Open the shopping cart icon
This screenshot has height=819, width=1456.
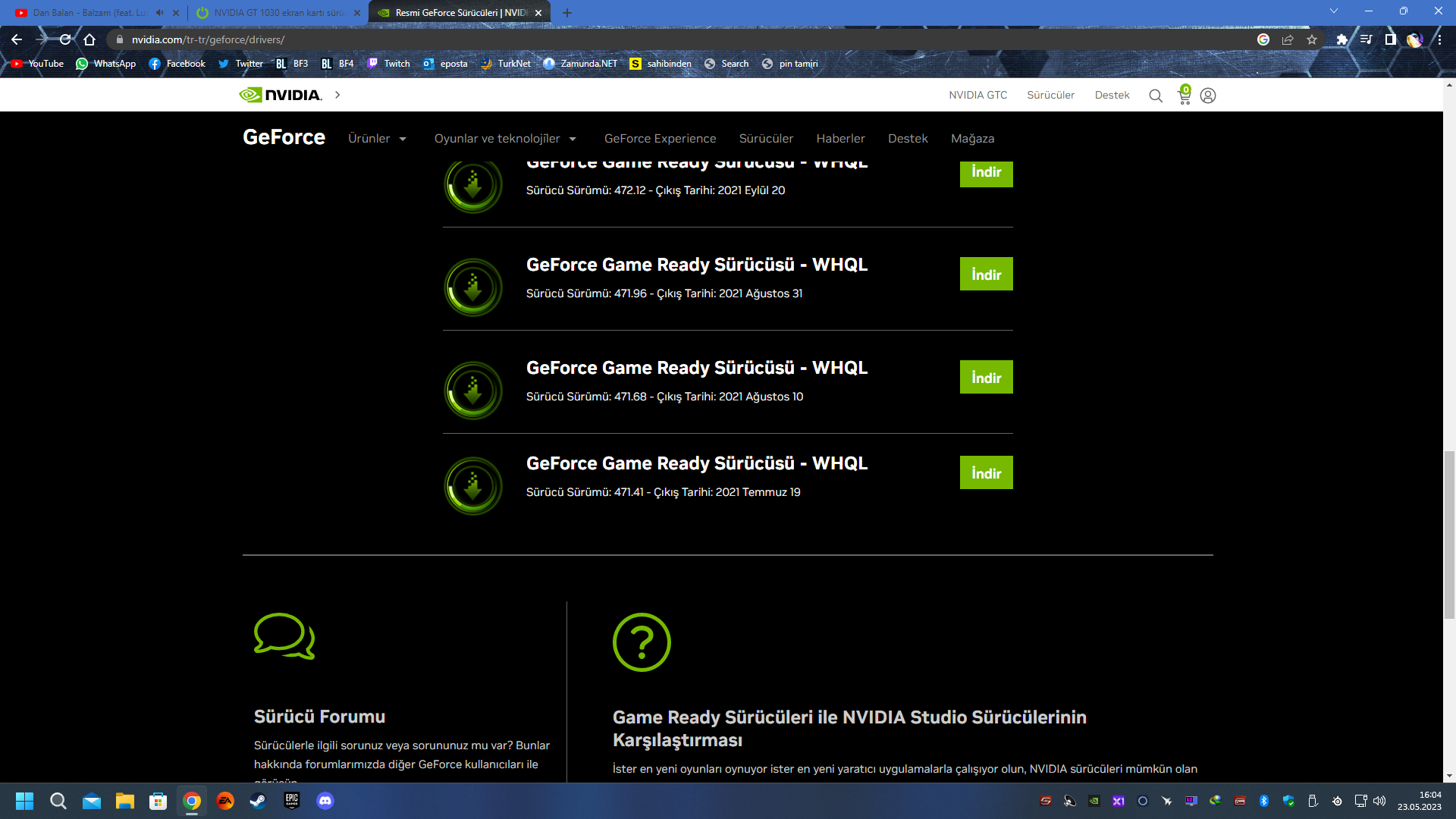(x=1184, y=96)
